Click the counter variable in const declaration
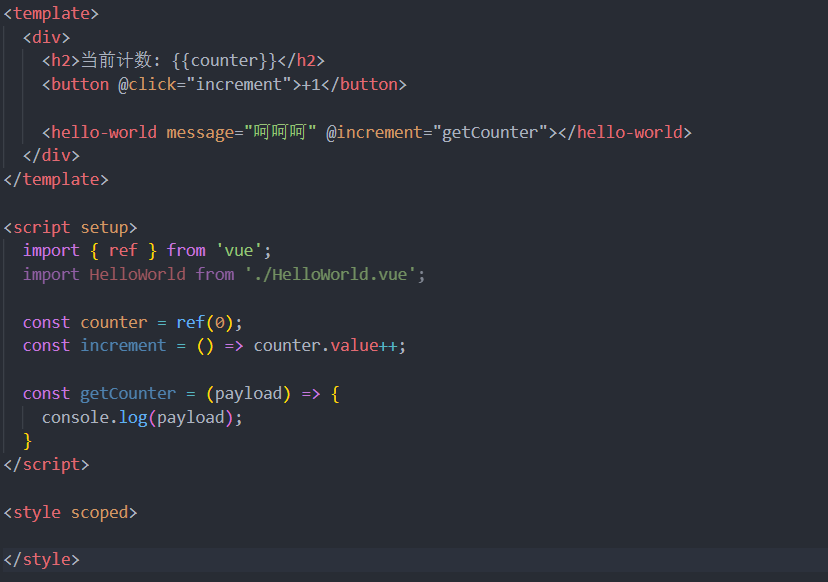 click(114, 323)
